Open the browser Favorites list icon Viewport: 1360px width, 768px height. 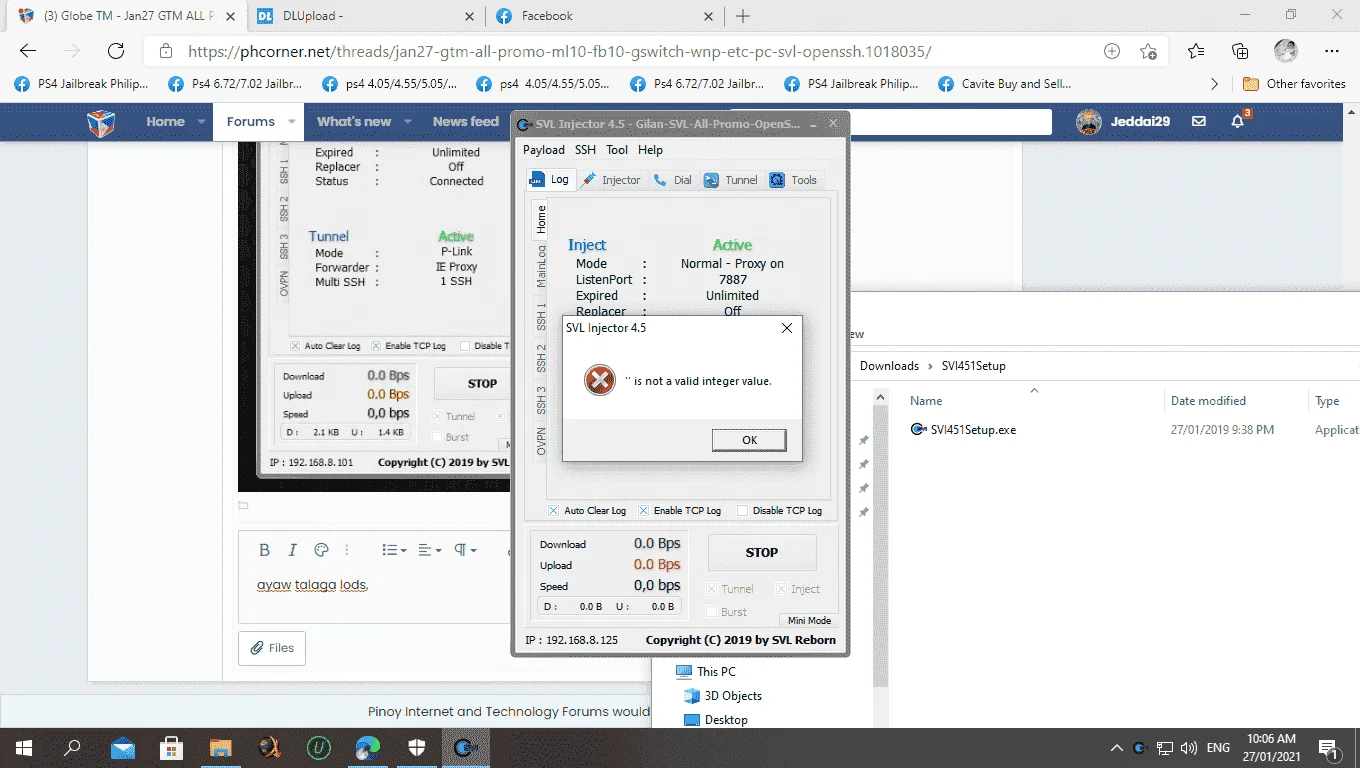[1196, 51]
